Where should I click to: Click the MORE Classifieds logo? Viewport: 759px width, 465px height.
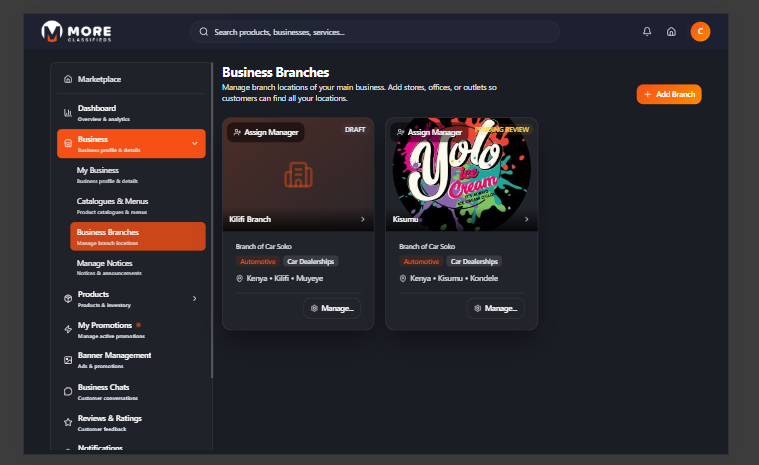point(77,32)
